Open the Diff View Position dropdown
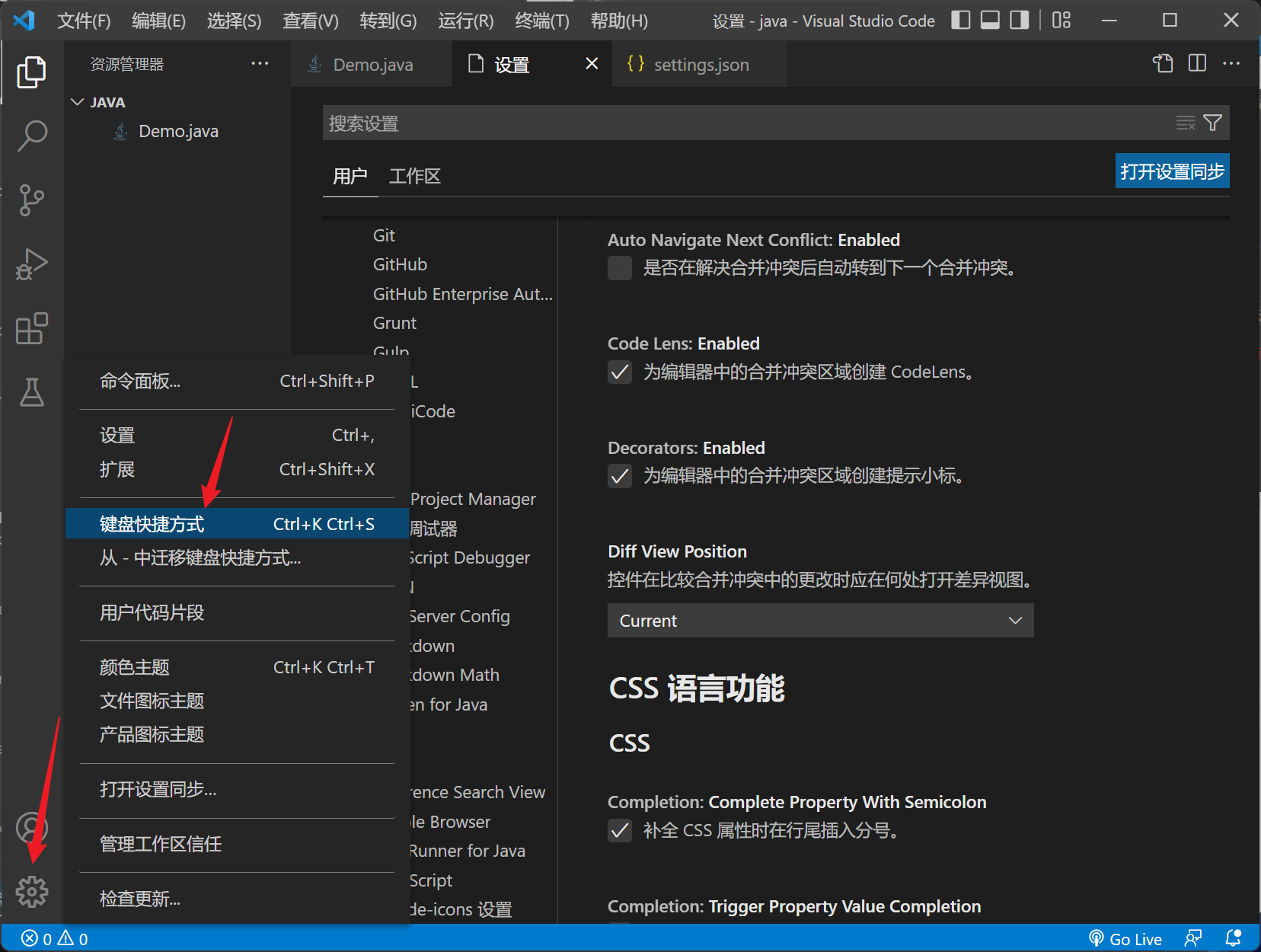Screen dimensions: 1261x952 tap(820, 621)
